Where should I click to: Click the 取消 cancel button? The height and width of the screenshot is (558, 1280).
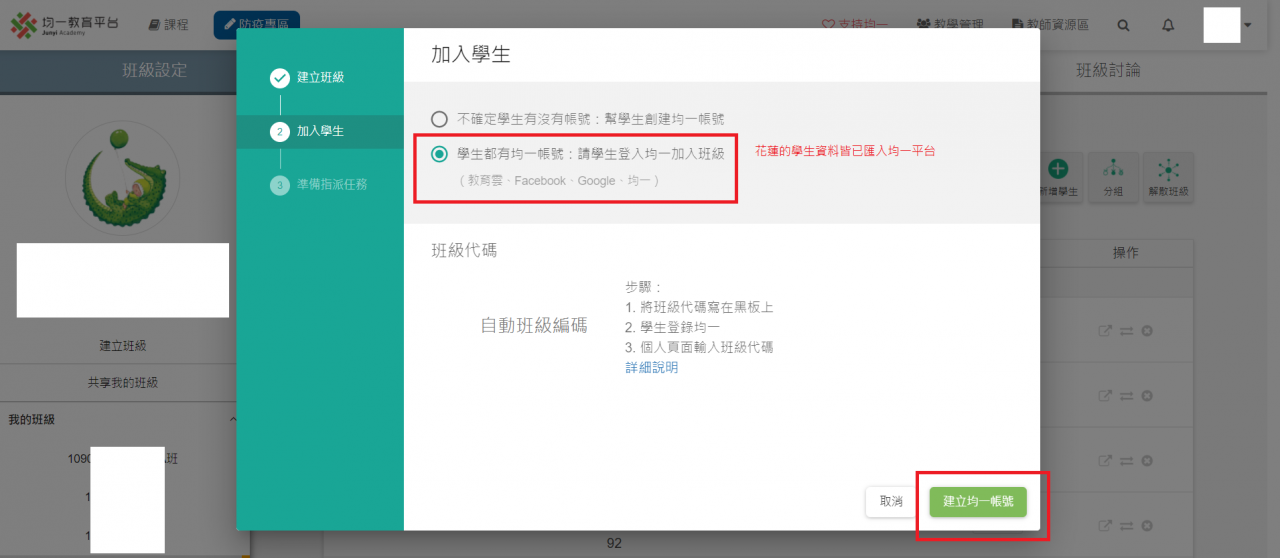click(891, 502)
